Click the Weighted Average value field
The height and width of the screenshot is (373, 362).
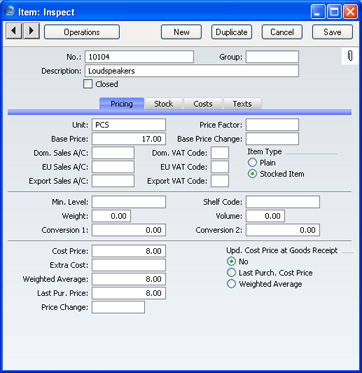[x=129, y=279]
